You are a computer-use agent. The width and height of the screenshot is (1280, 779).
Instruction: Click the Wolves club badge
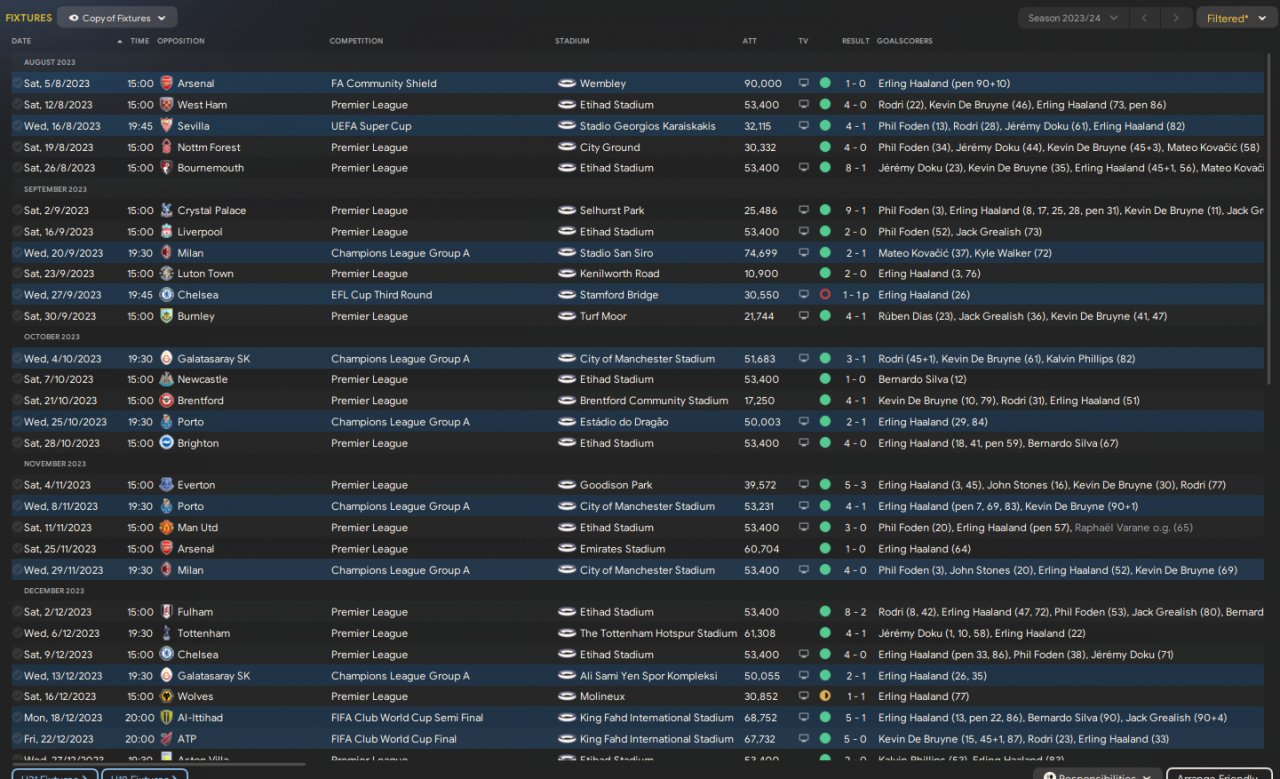167,697
